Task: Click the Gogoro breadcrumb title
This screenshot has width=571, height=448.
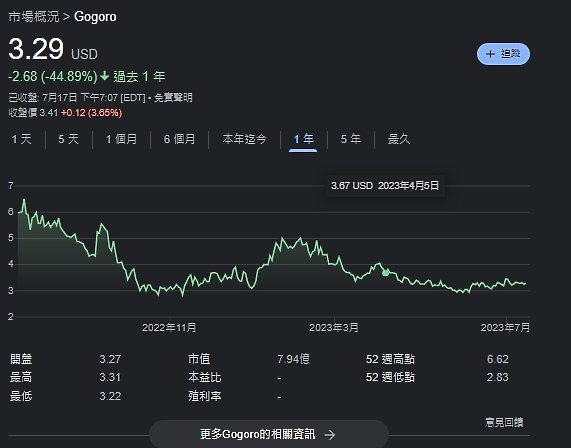Action: 95,17
